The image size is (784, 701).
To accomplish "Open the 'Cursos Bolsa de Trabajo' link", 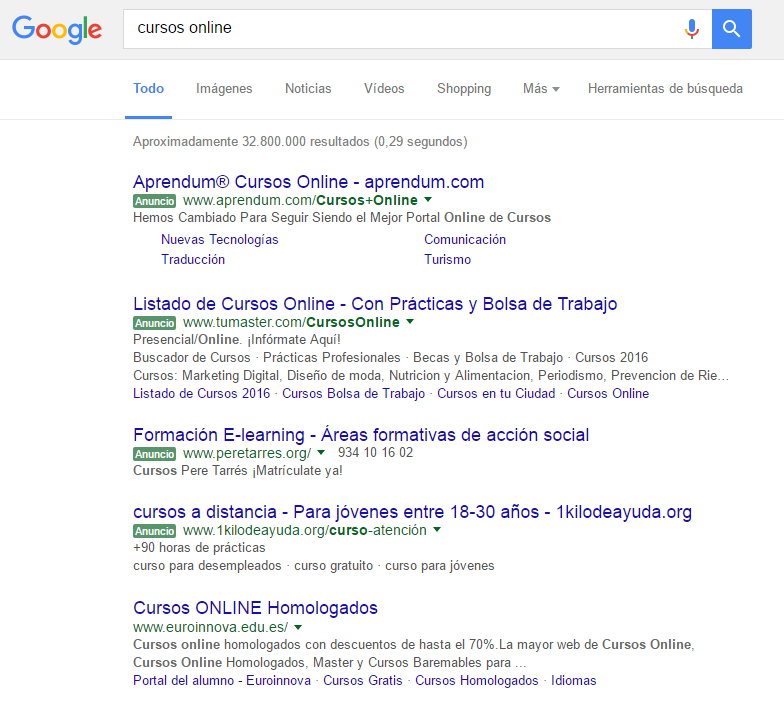I will coord(354,394).
